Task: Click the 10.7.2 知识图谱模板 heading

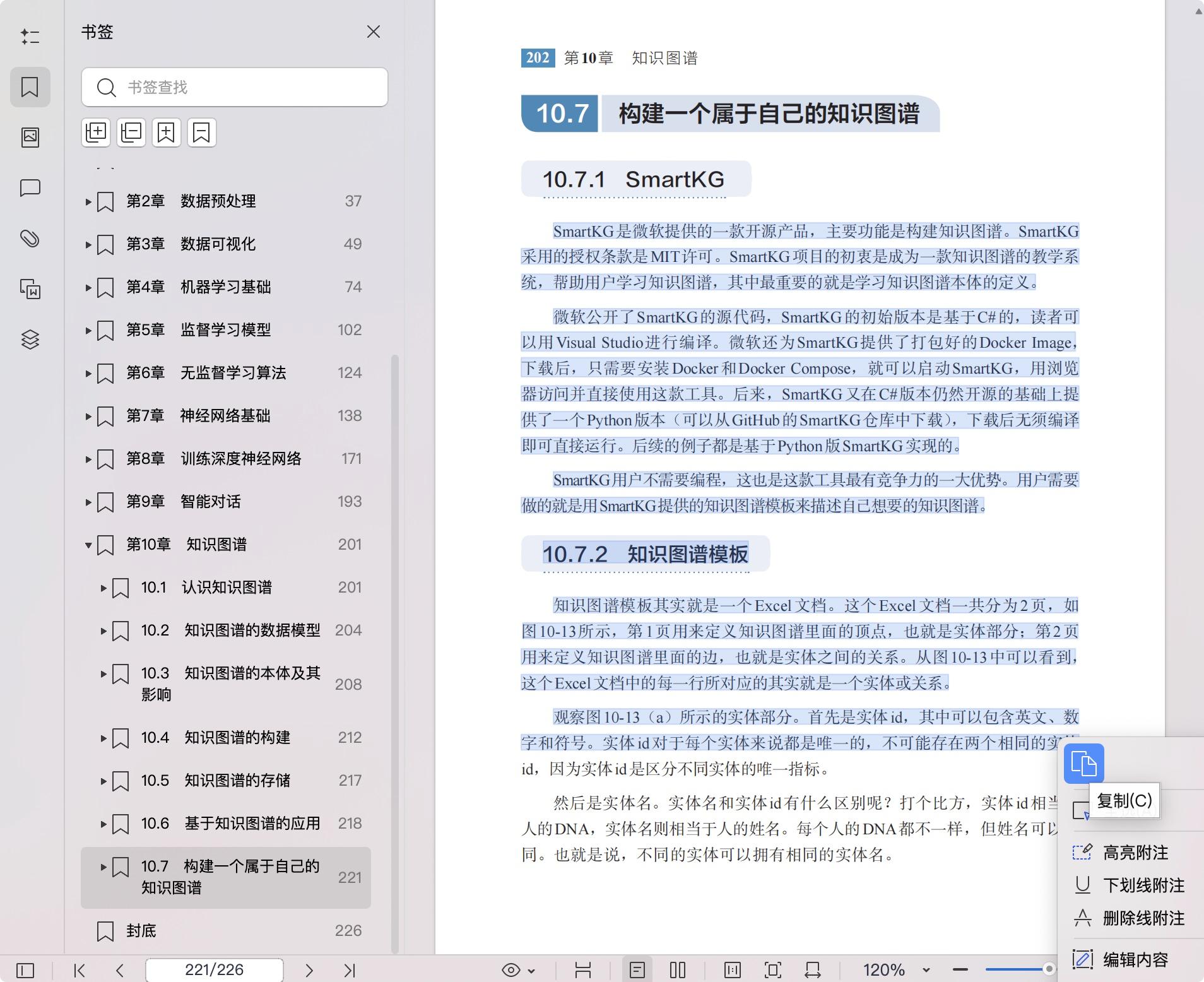Action: point(646,554)
